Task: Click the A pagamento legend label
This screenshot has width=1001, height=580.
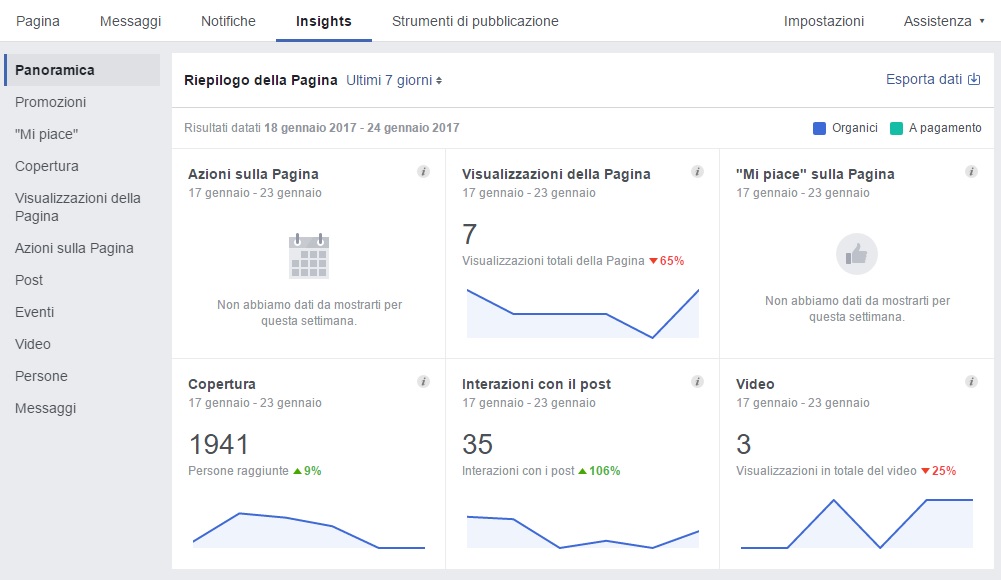Action: coord(945,128)
